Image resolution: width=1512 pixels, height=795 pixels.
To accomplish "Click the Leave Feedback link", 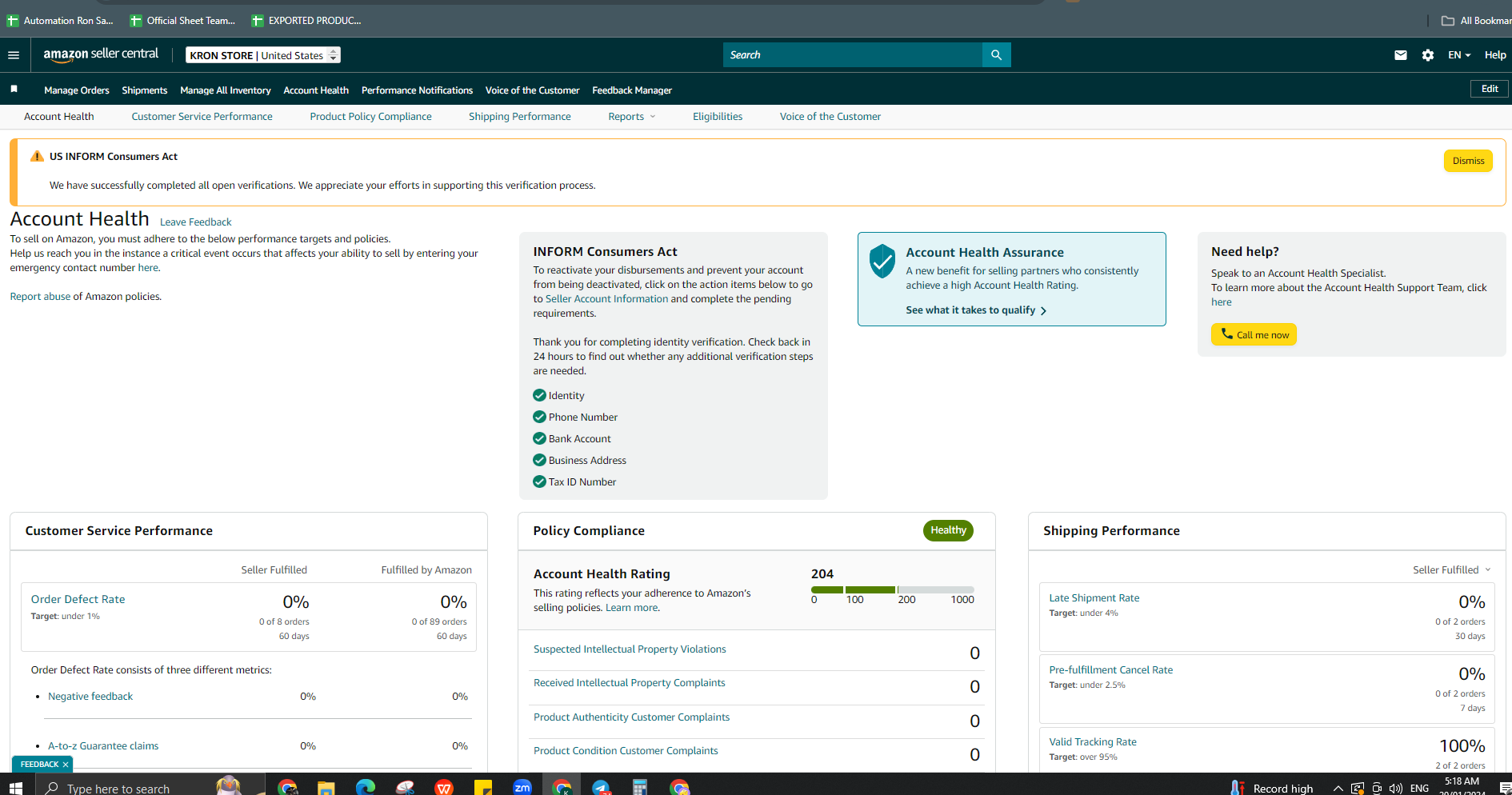I will pos(195,222).
